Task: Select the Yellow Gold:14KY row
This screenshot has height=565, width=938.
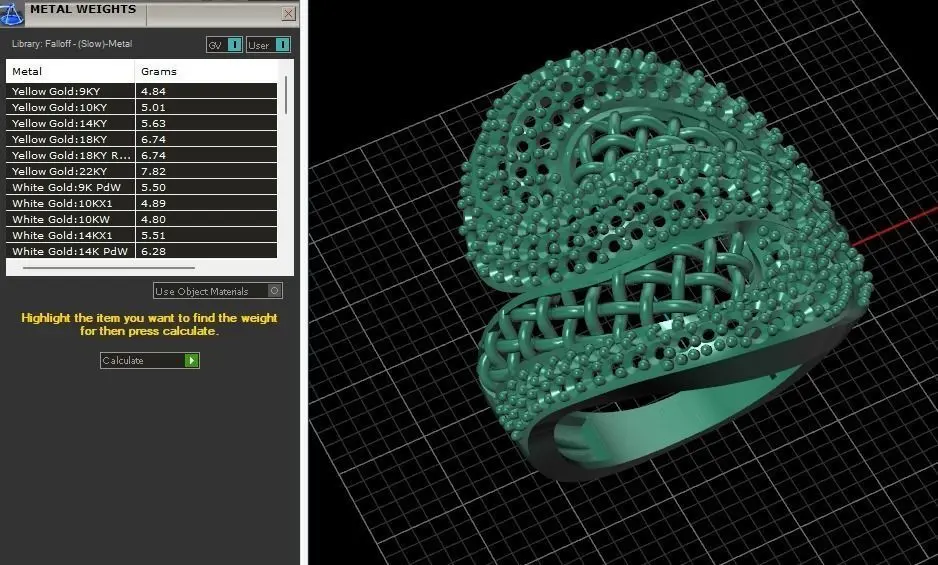Action: (142, 123)
